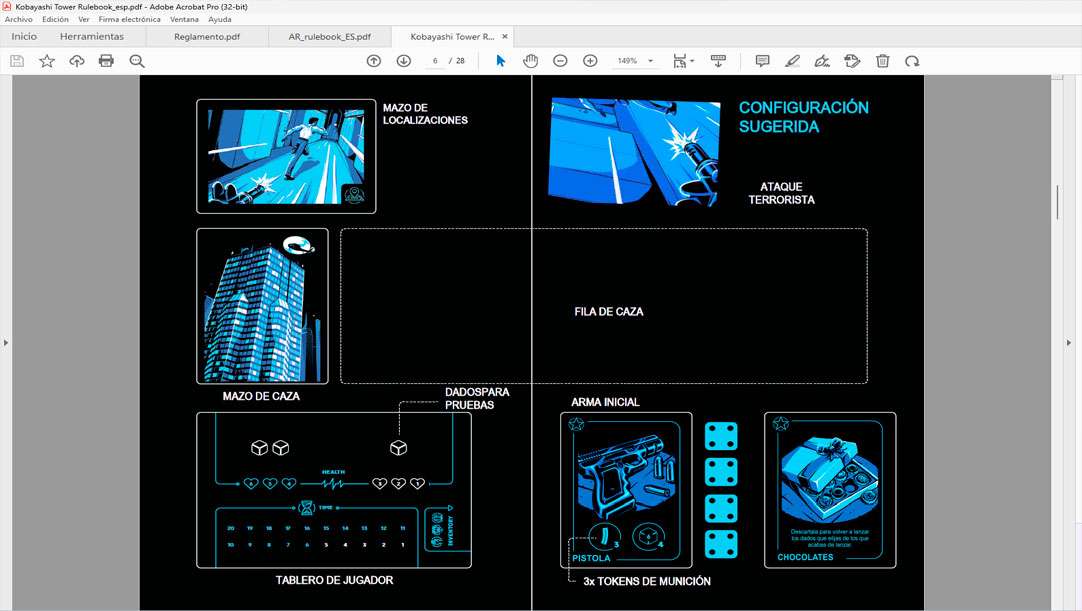Screen dimensions: 1082x611
Task: Click the DADOS PARA PRUEBAS label
Action: pyautogui.click(x=477, y=398)
